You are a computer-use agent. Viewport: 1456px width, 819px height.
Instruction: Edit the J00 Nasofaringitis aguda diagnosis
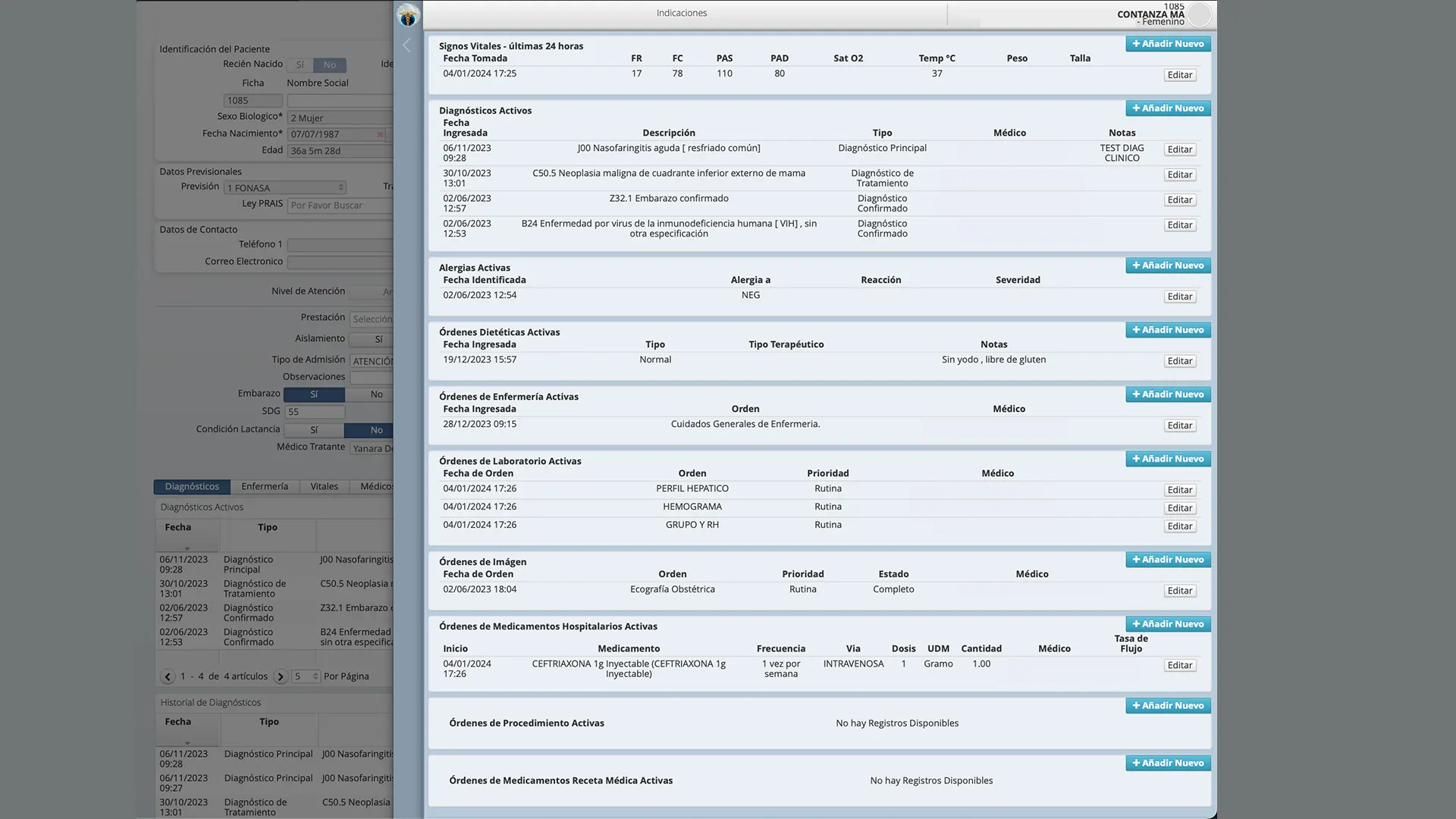(1180, 150)
